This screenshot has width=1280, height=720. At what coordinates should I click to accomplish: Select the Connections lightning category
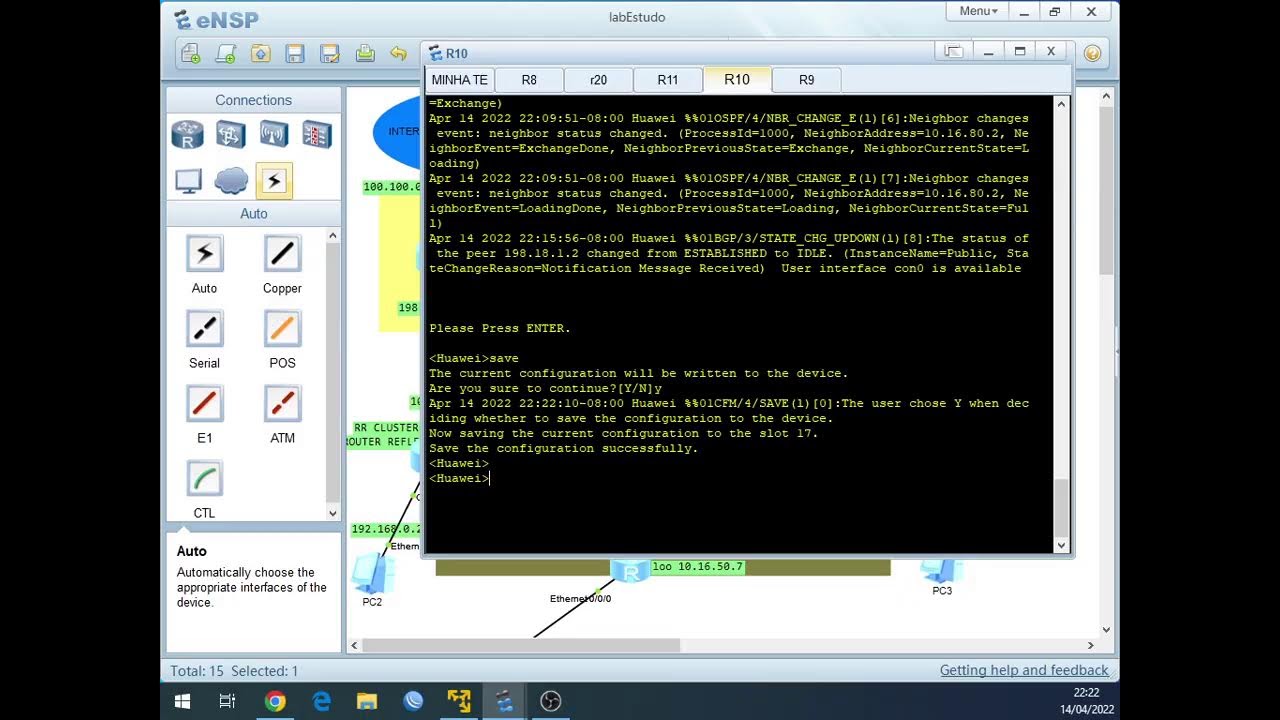tap(274, 180)
